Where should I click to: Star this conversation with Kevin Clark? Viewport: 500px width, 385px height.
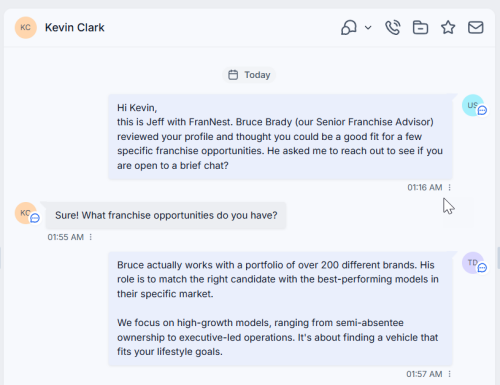(x=448, y=27)
